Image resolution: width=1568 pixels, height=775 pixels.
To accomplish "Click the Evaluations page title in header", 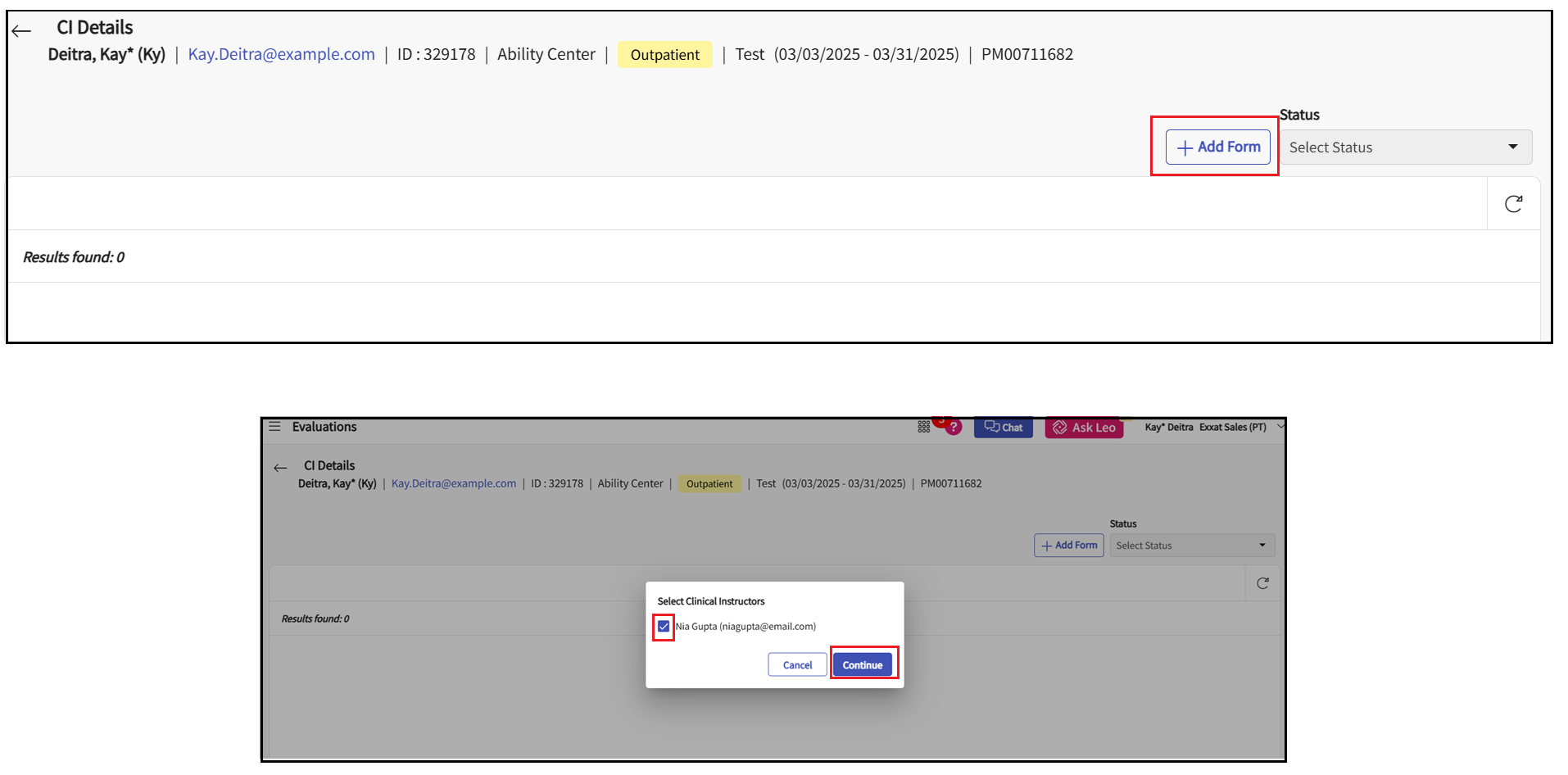I will point(324,427).
